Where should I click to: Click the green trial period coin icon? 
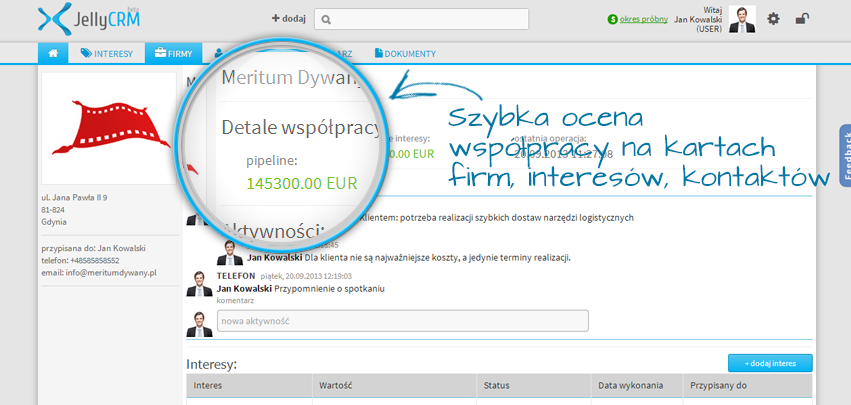[612, 19]
